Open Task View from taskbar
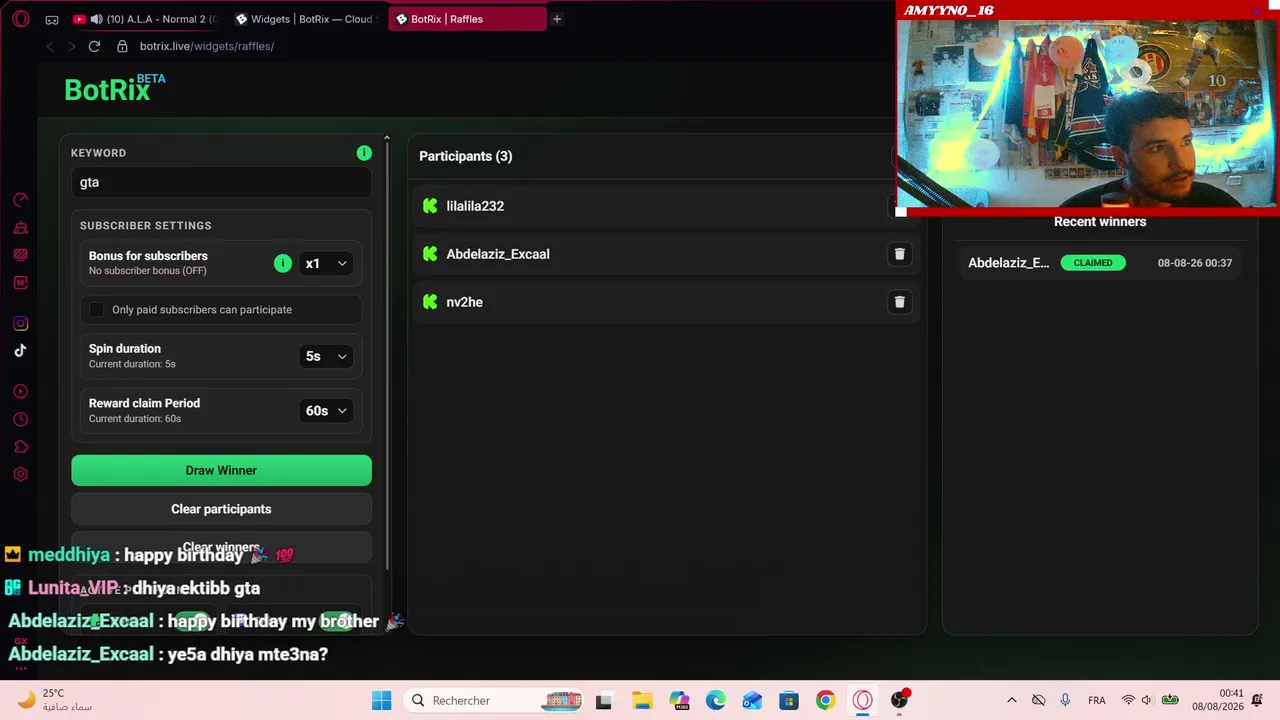This screenshot has width=1280, height=720. click(x=604, y=700)
